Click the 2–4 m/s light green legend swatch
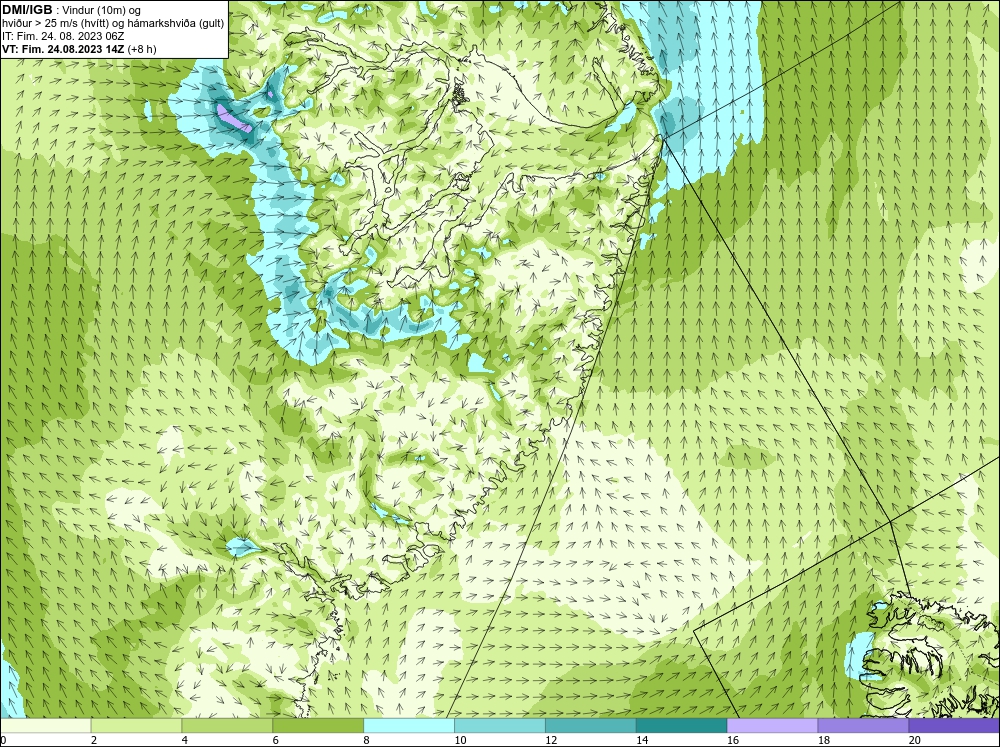Screen dimensions: 1000x747 pos(136,726)
